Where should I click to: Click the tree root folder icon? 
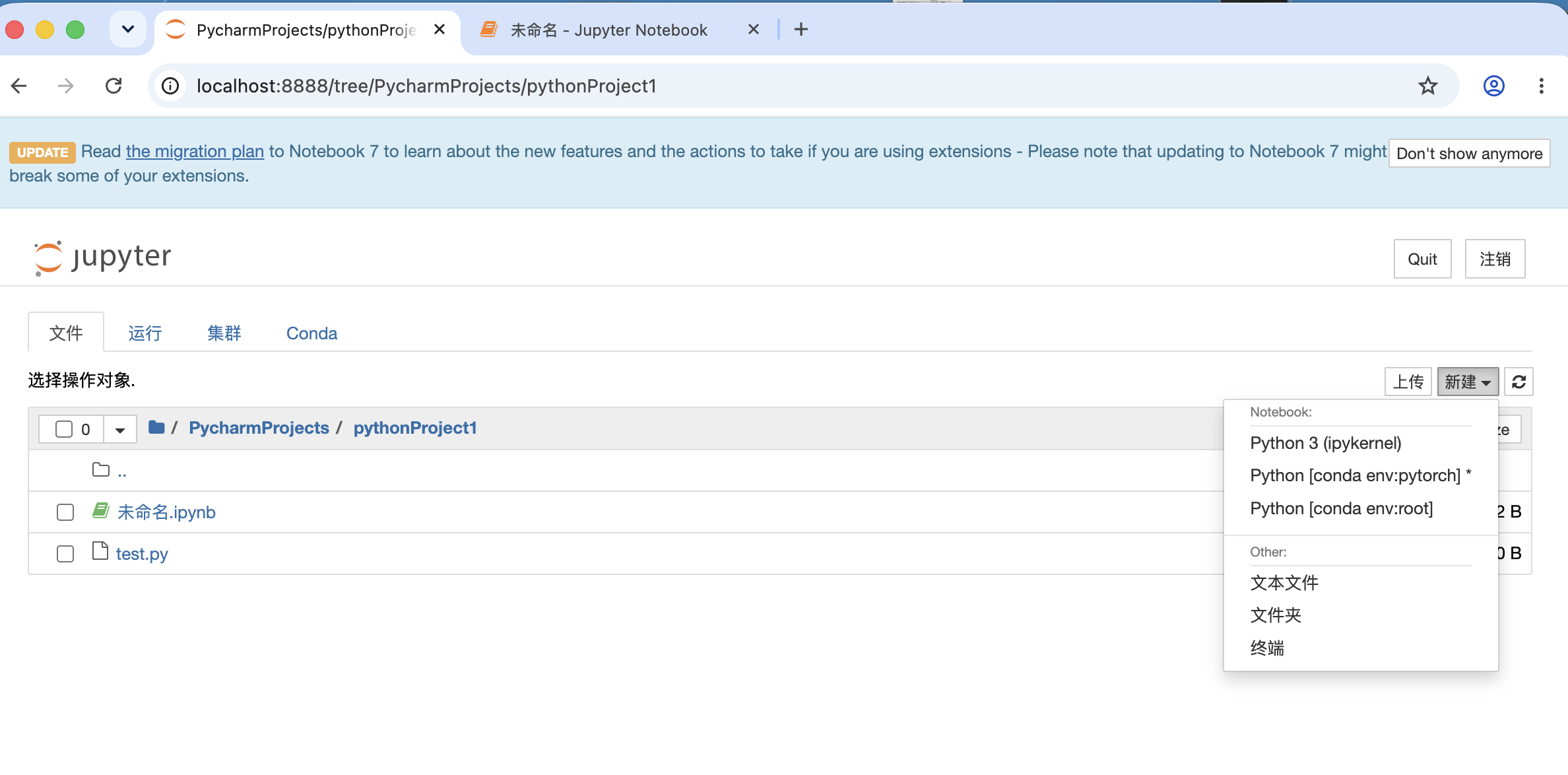(x=156, y=427)
